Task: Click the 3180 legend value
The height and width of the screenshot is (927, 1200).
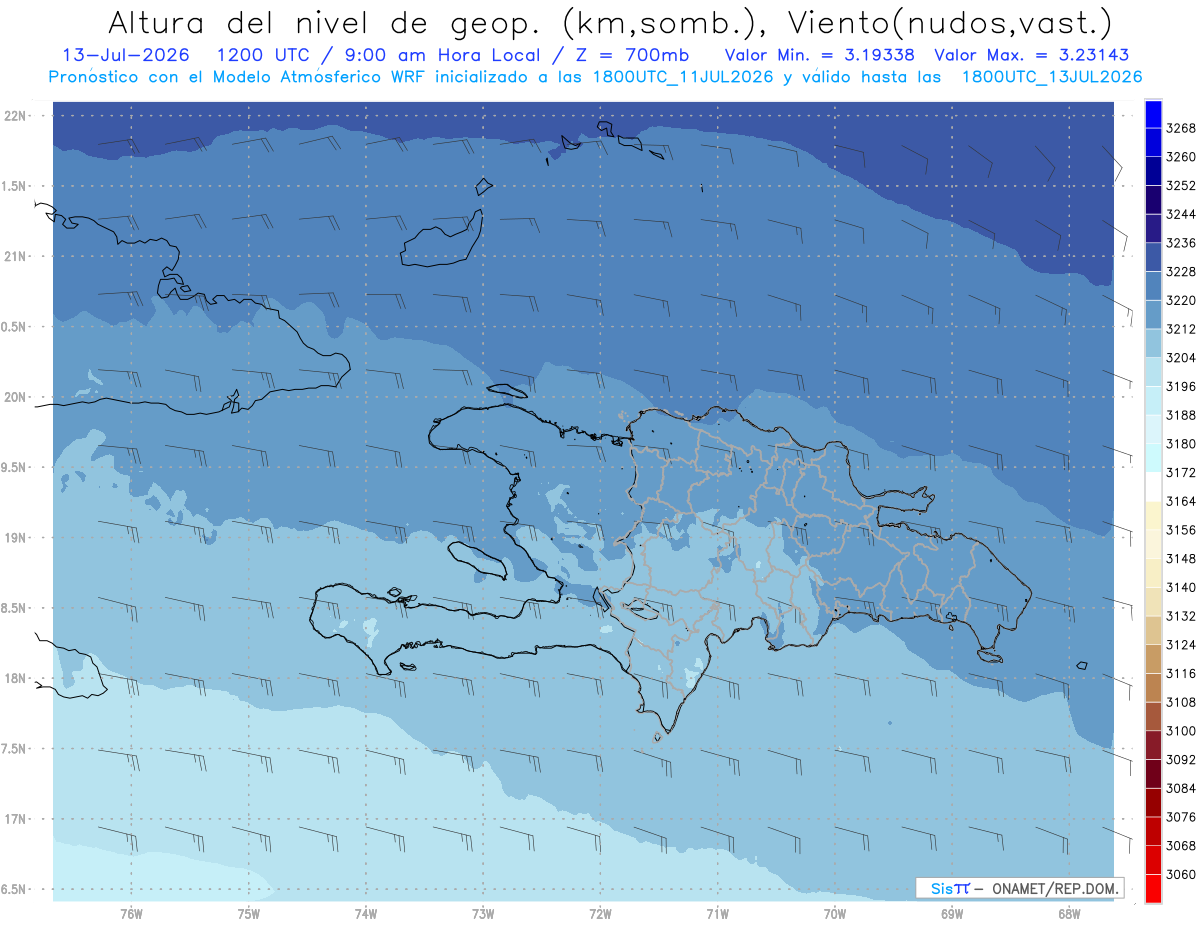Action: 1181,444
